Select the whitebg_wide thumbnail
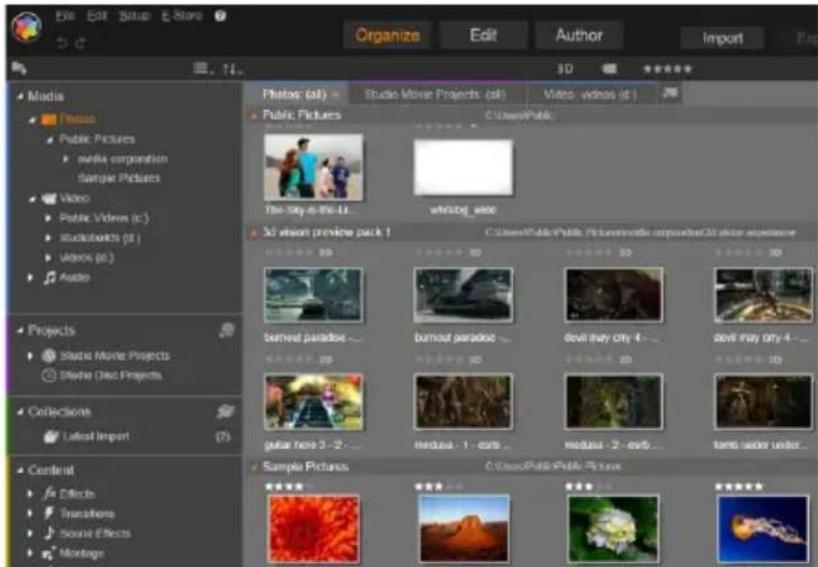Viewport: 818px width, 567px height. 463,167
